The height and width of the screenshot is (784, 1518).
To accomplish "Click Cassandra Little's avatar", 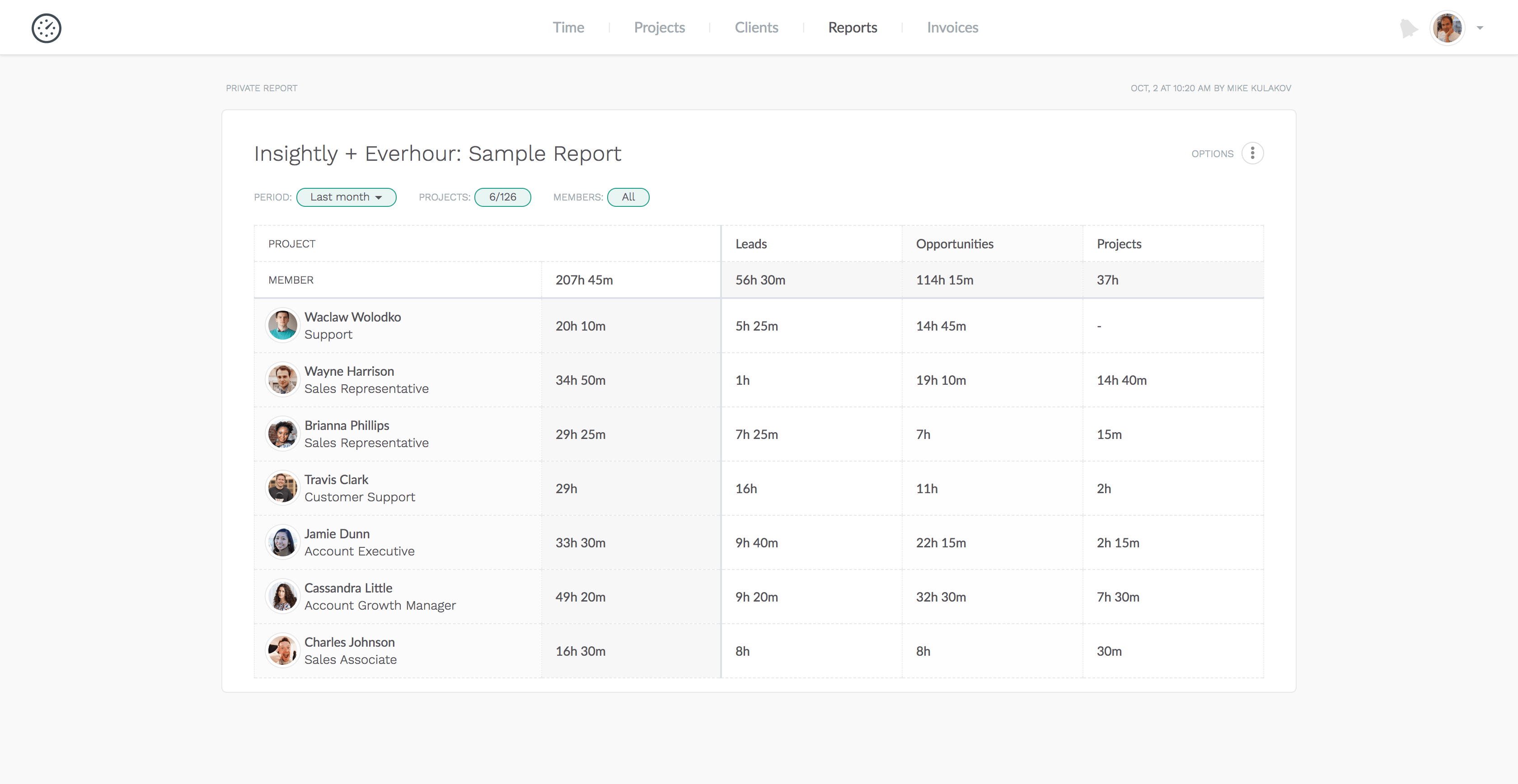I will (282, 596).
